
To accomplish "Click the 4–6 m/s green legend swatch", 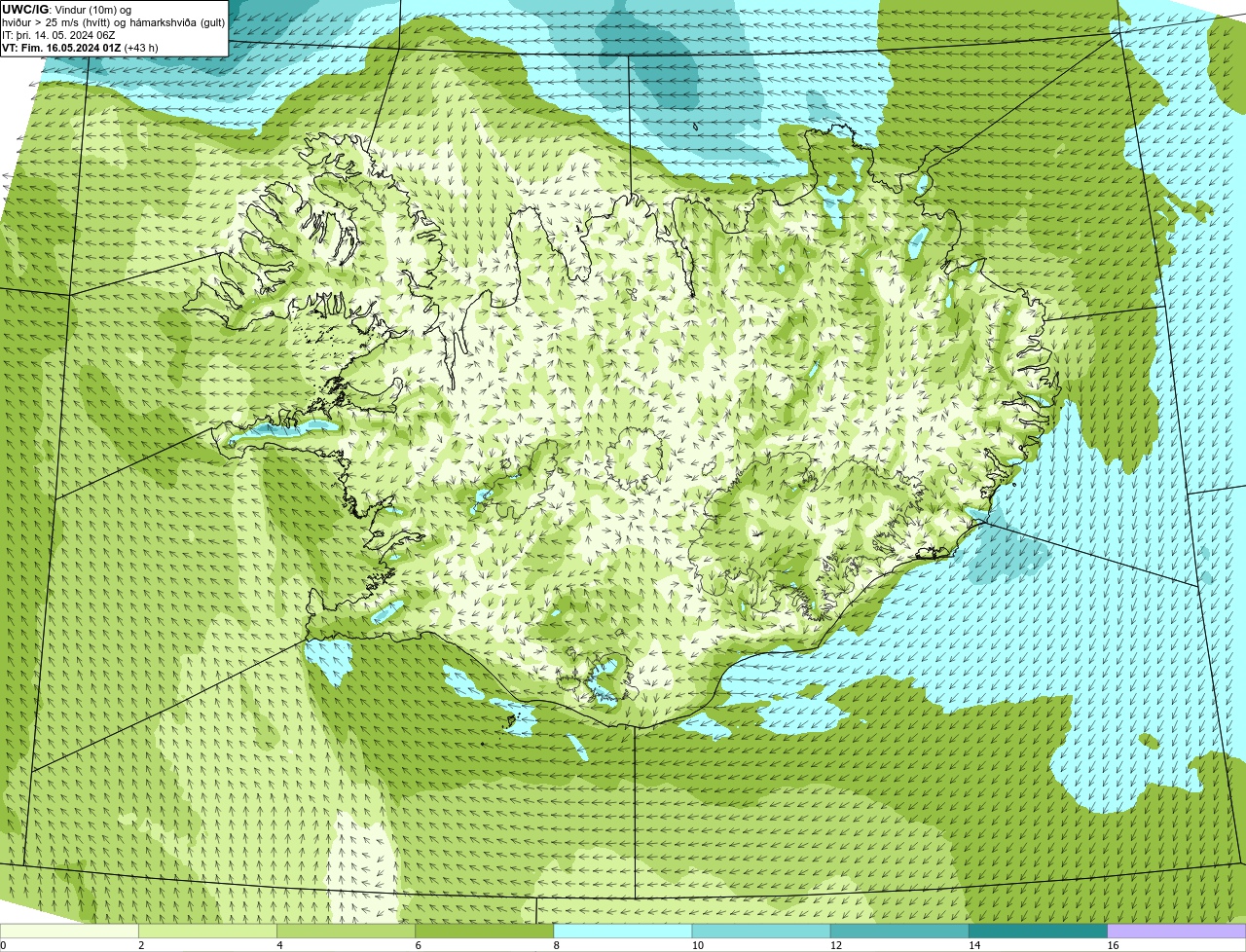I will pos(347,931).
